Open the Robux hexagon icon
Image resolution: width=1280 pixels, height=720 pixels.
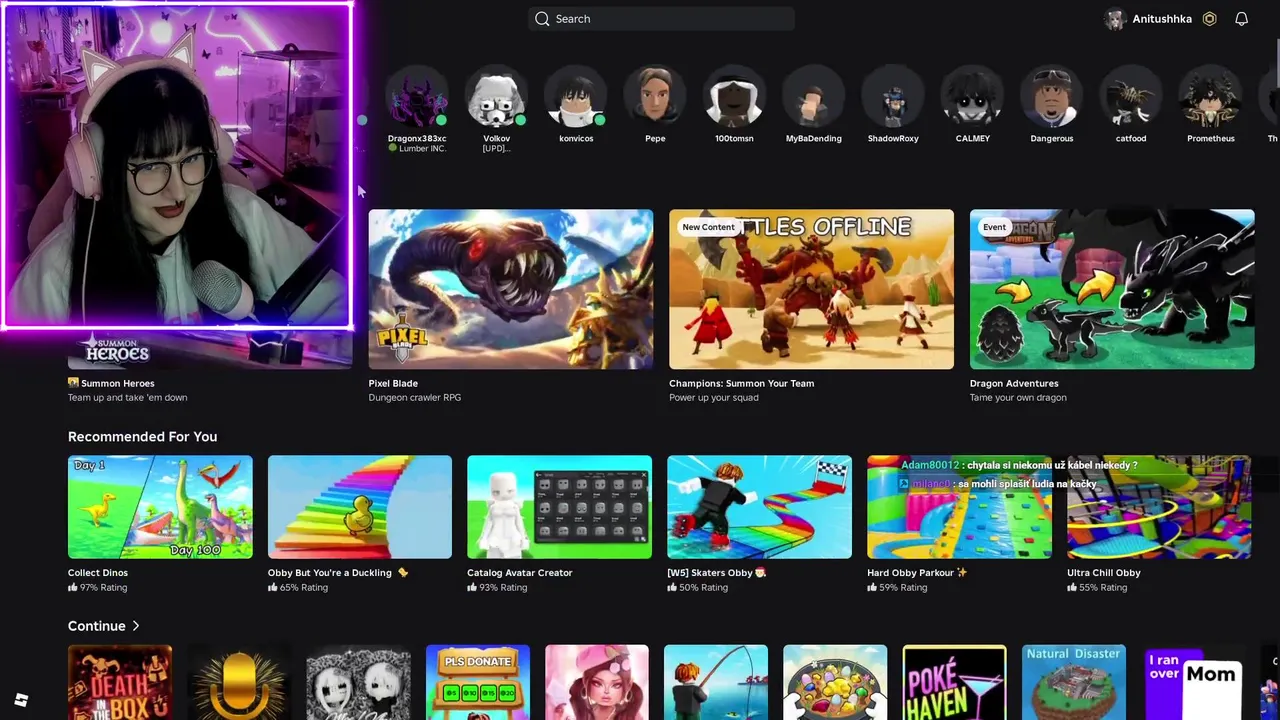pyautogui.click(x=1209, y=19)
